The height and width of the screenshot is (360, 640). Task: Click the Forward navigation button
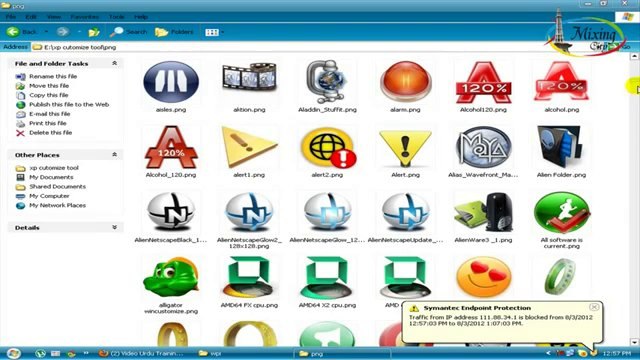(x=62, y=32)
